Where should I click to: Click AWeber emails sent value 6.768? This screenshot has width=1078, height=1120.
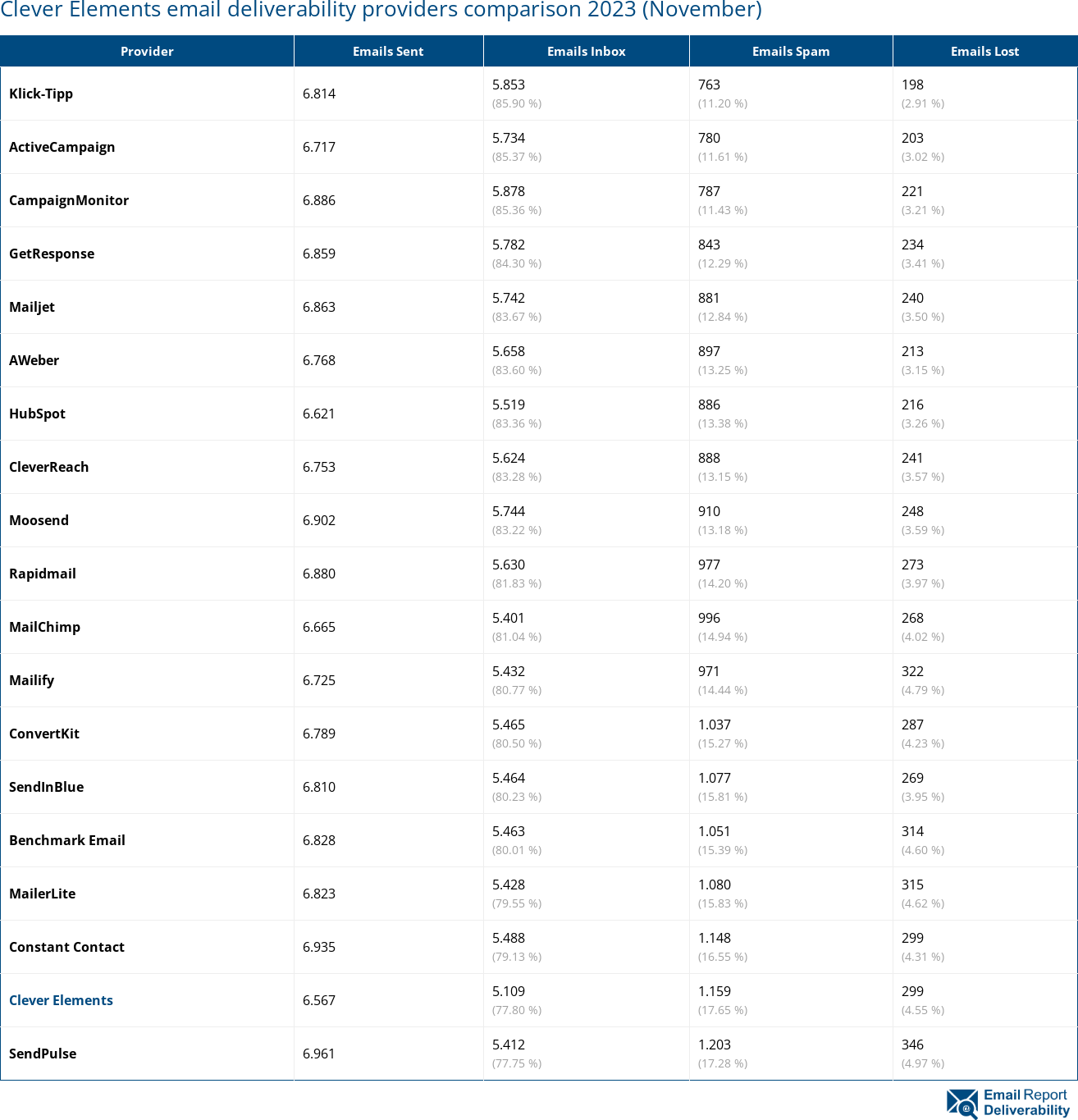pyautogui.click(x=319, y=360)
